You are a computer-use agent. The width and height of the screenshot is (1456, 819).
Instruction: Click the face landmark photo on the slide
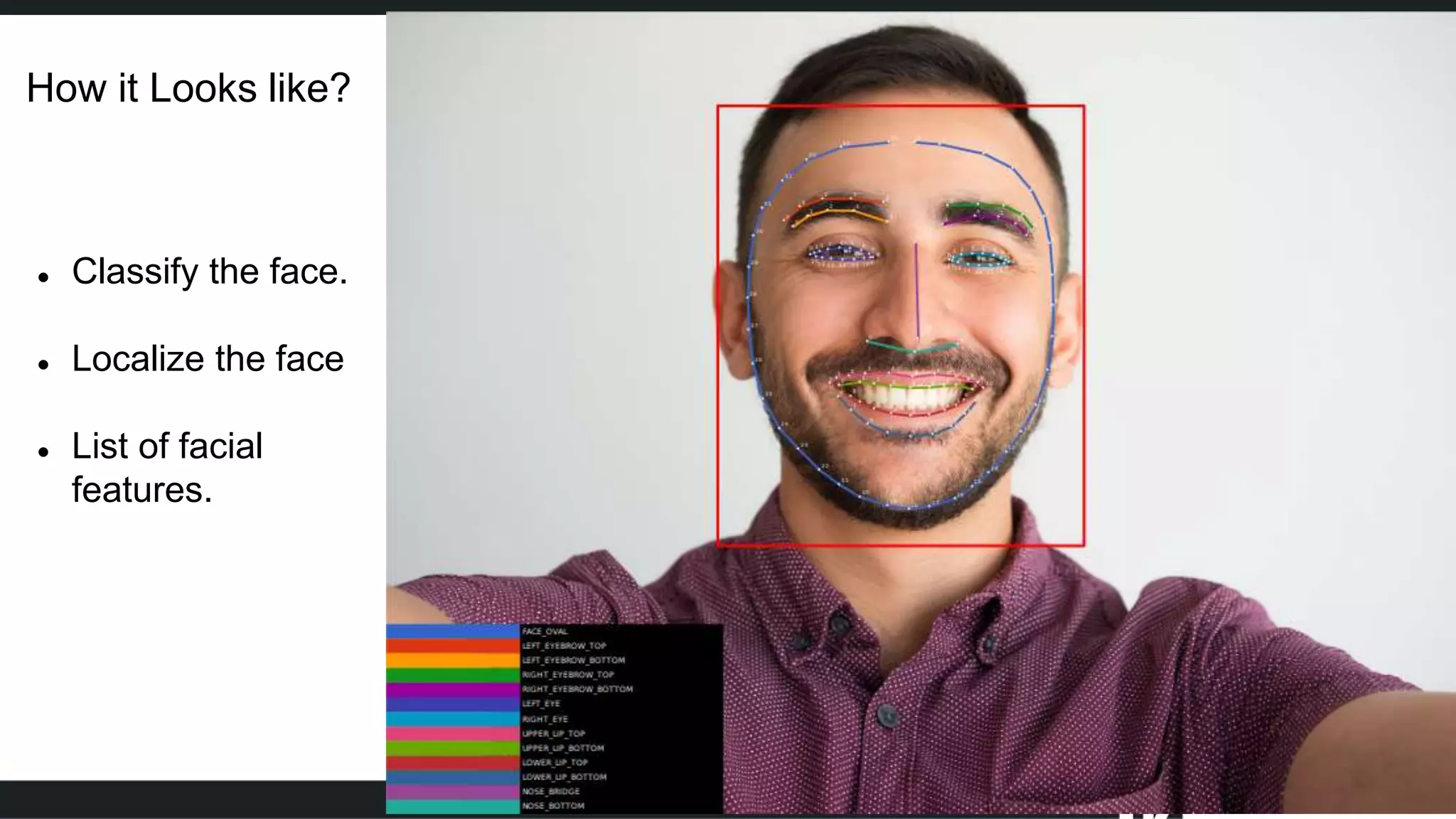click(921, 412)
